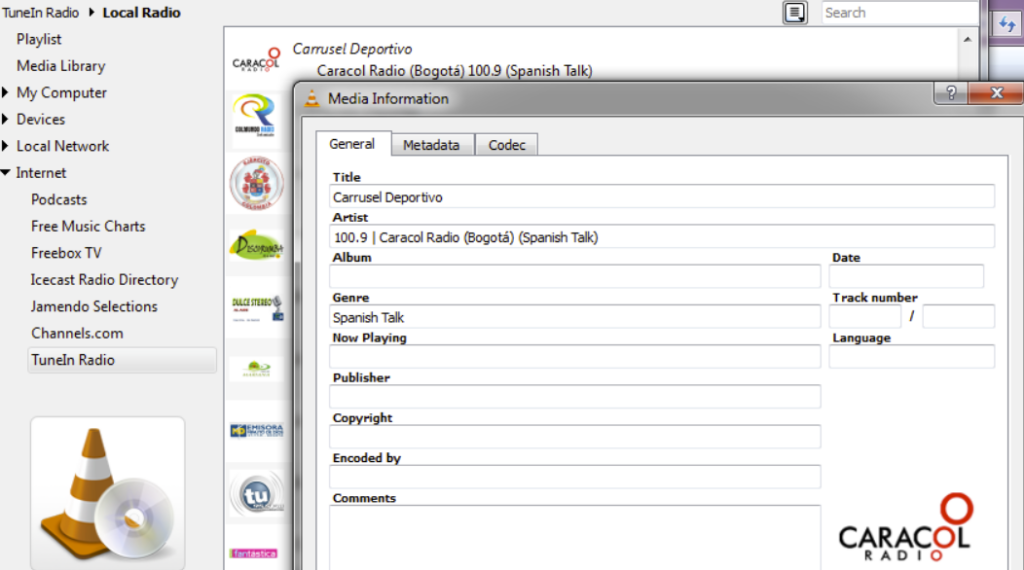The image size is (1024, 570).
Task: Close the Media Information dialog
Action: click(x=996, y=93)
